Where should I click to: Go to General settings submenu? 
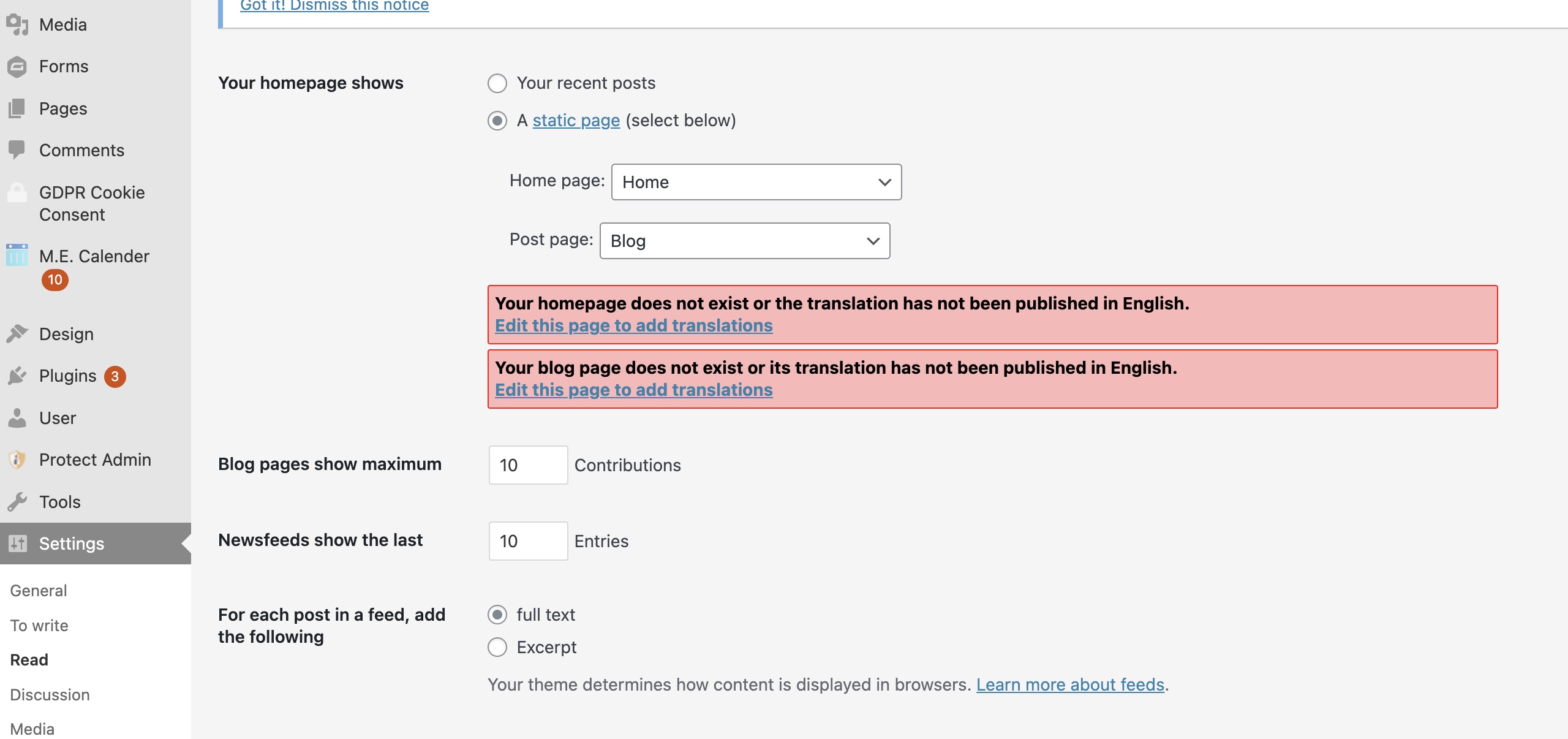(39, 590)
